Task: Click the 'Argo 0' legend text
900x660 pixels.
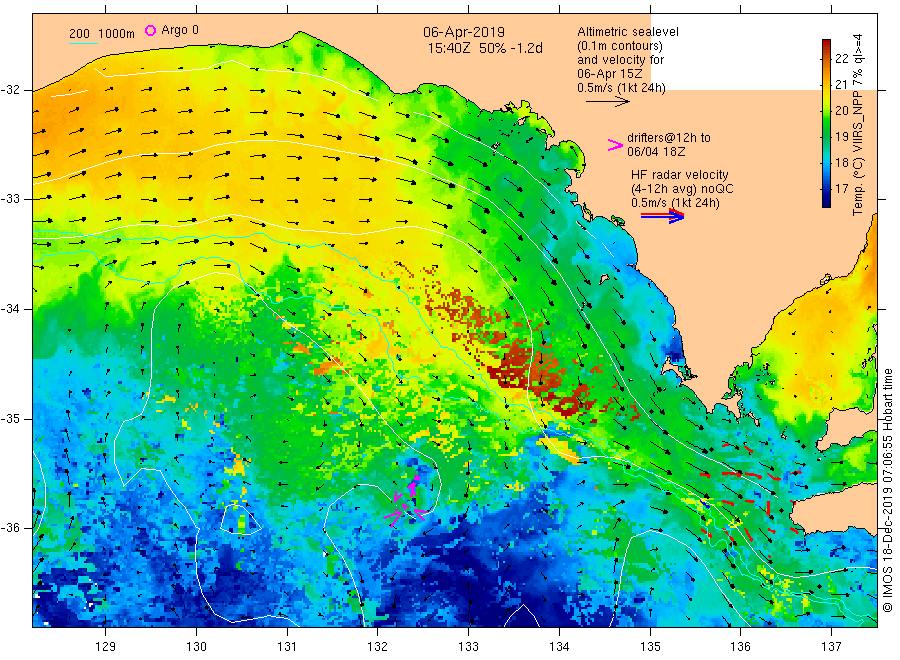Action: coord(180,30)
